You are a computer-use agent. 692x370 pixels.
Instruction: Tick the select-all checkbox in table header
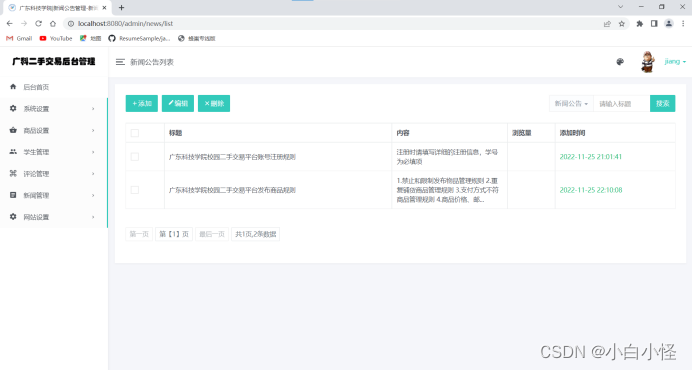click(x=135, y=133)
